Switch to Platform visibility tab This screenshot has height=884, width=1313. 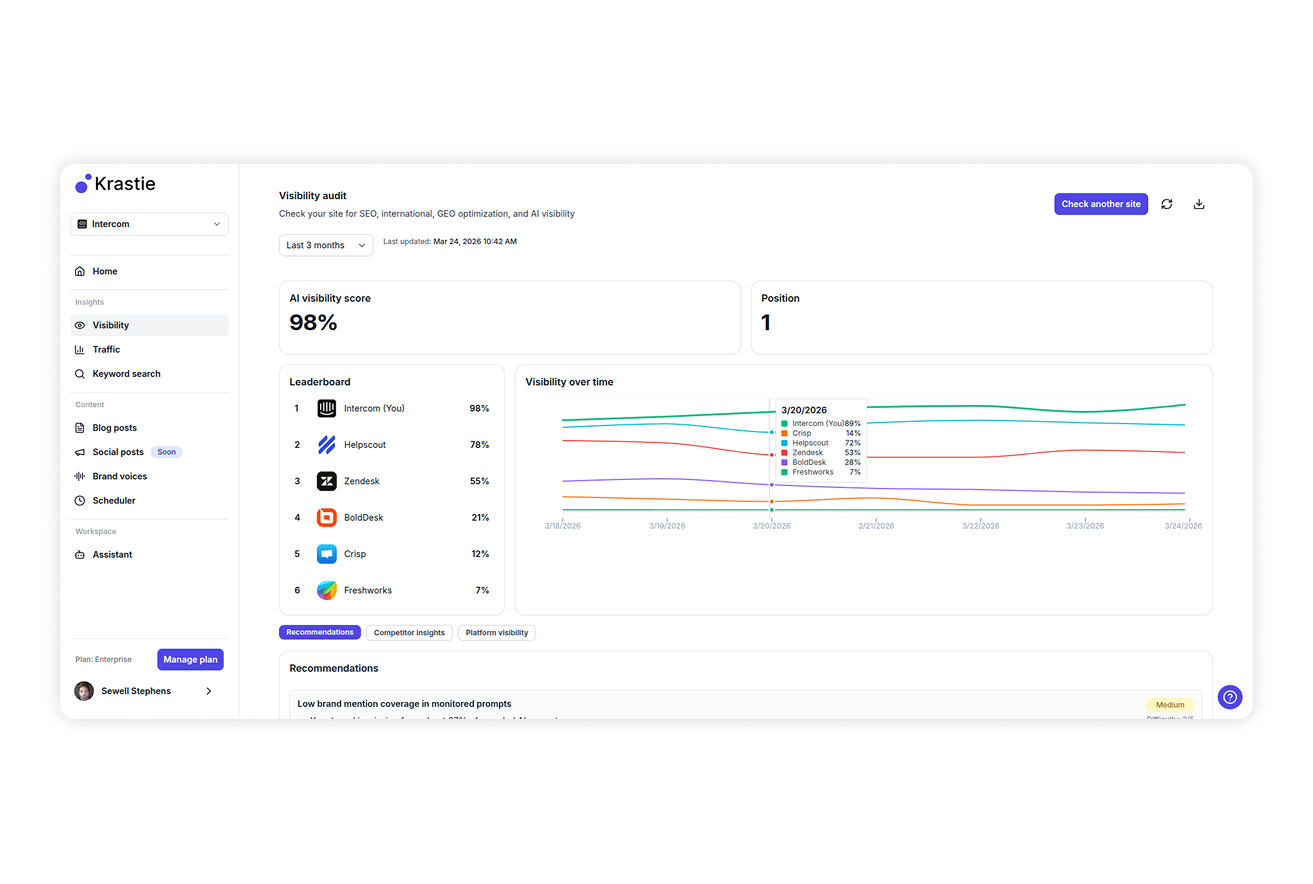coord(497,633)
